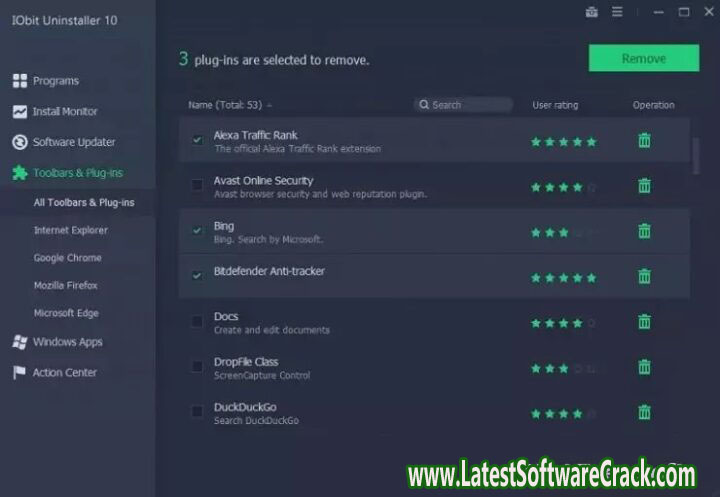Uncheck the Alexa Traffic Rank checkbox
Image resolution: width=720 pixels, height=497 pixels.
[197, 140]
